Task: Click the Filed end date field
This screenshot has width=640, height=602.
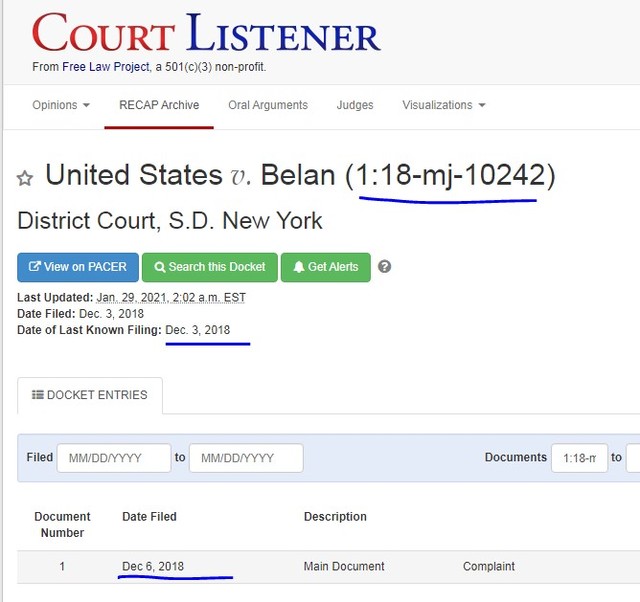Action: tap(246, 458)
